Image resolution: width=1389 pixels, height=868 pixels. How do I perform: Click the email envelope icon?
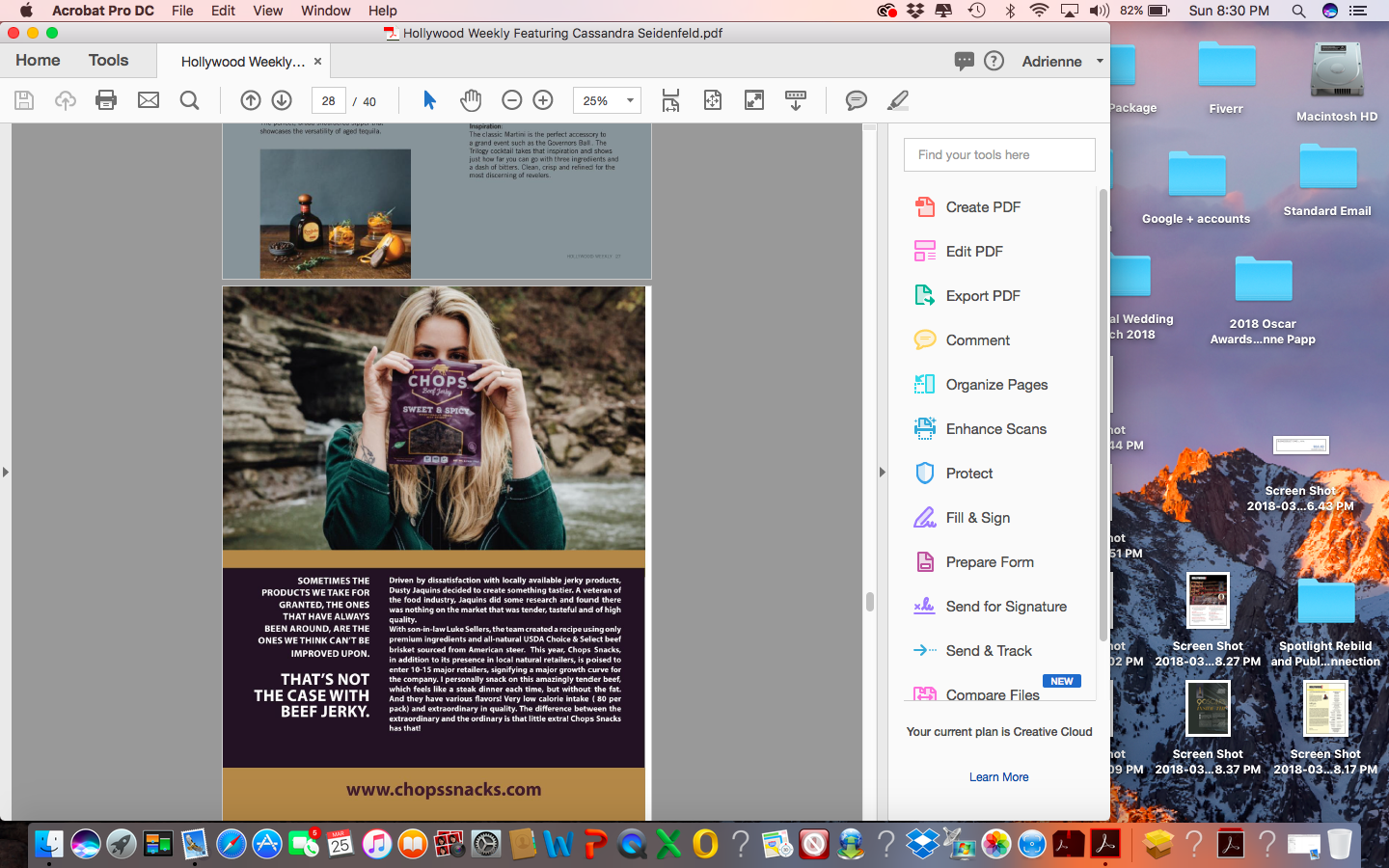coord(149,100)
